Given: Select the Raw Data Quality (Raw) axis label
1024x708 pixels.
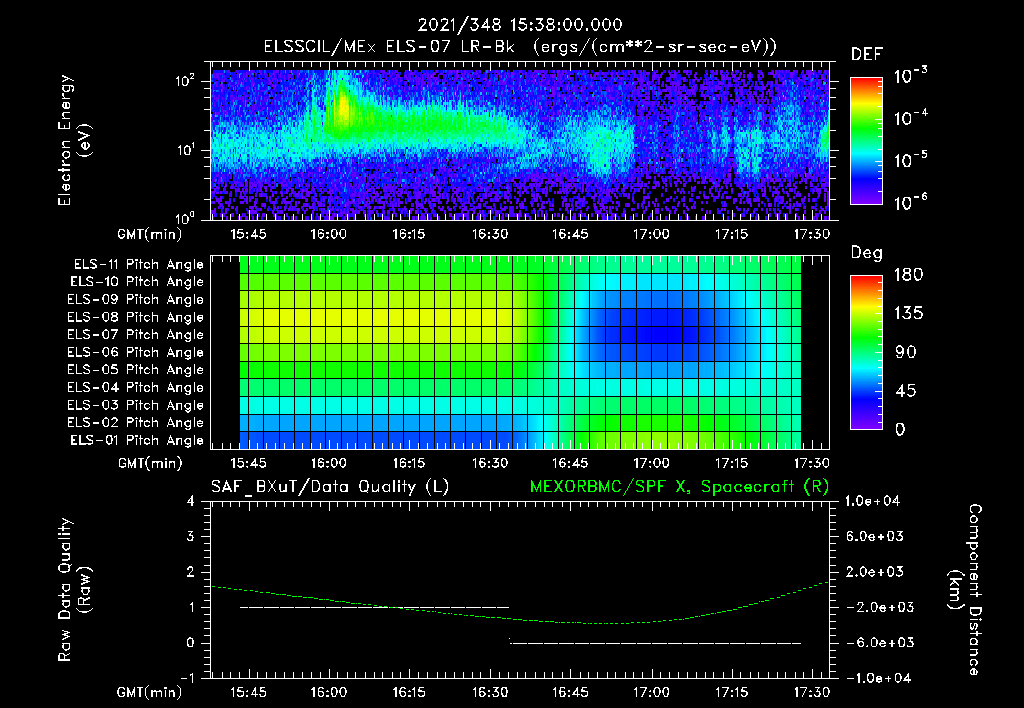Looking at the screenshot, I should pos(74,590).
